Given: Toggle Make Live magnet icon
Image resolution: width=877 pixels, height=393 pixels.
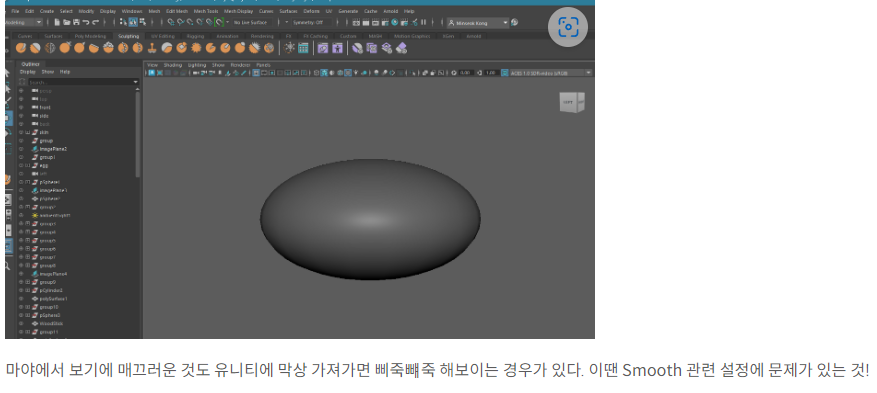Looking at the screenshot, I should 219,22.
